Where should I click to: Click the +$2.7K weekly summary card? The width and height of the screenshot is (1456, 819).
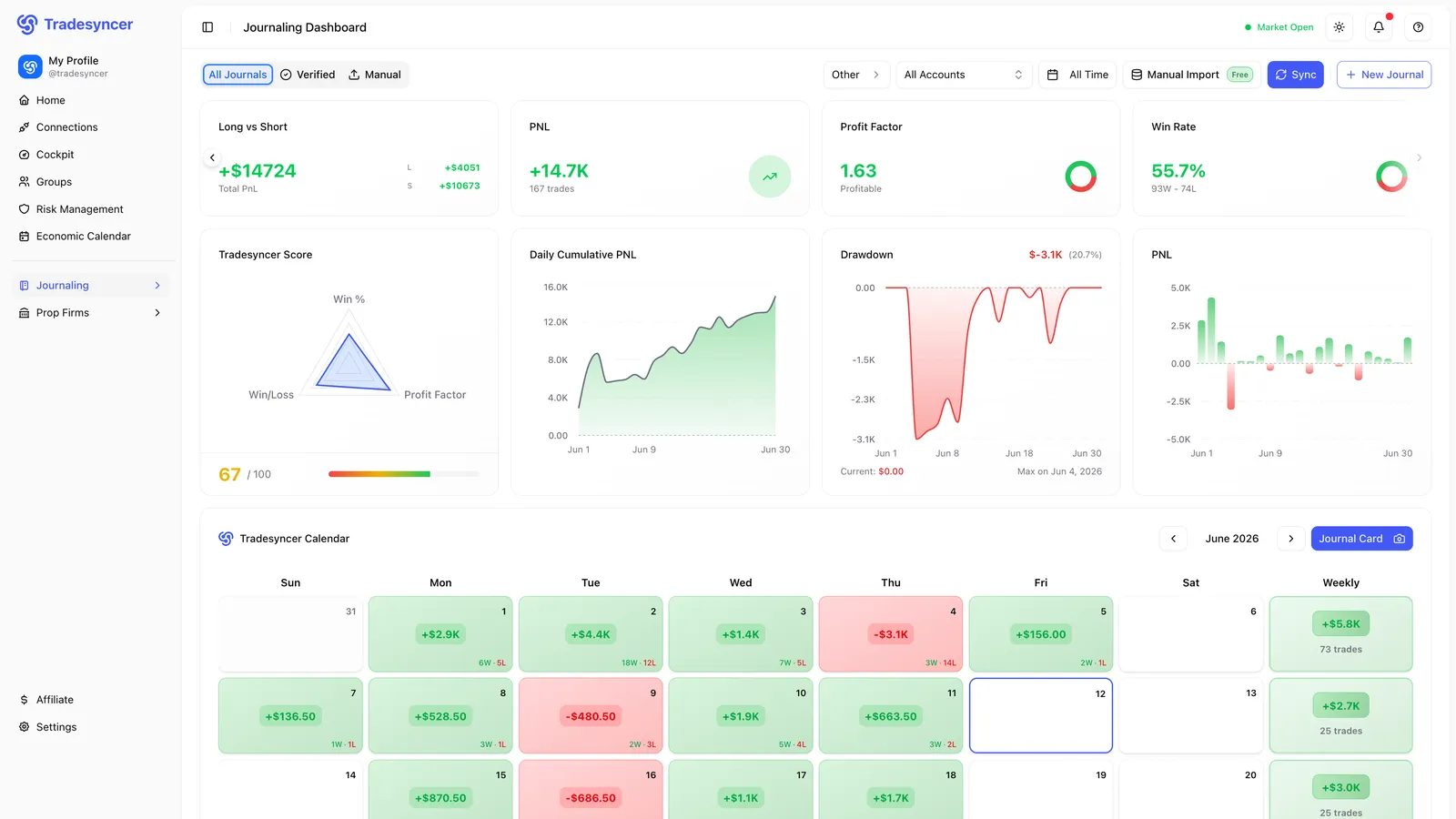[1341, 715]
